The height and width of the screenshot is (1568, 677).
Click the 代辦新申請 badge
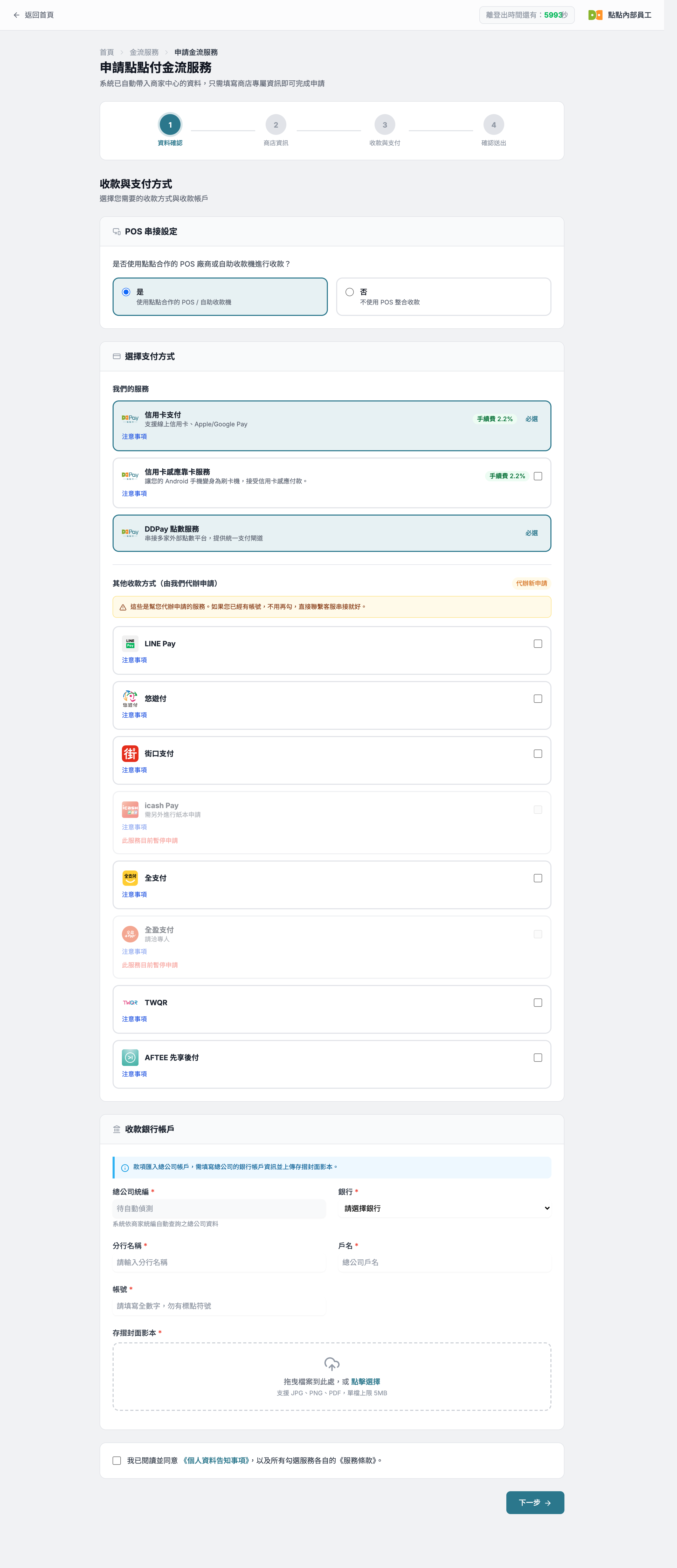(531, 583)
